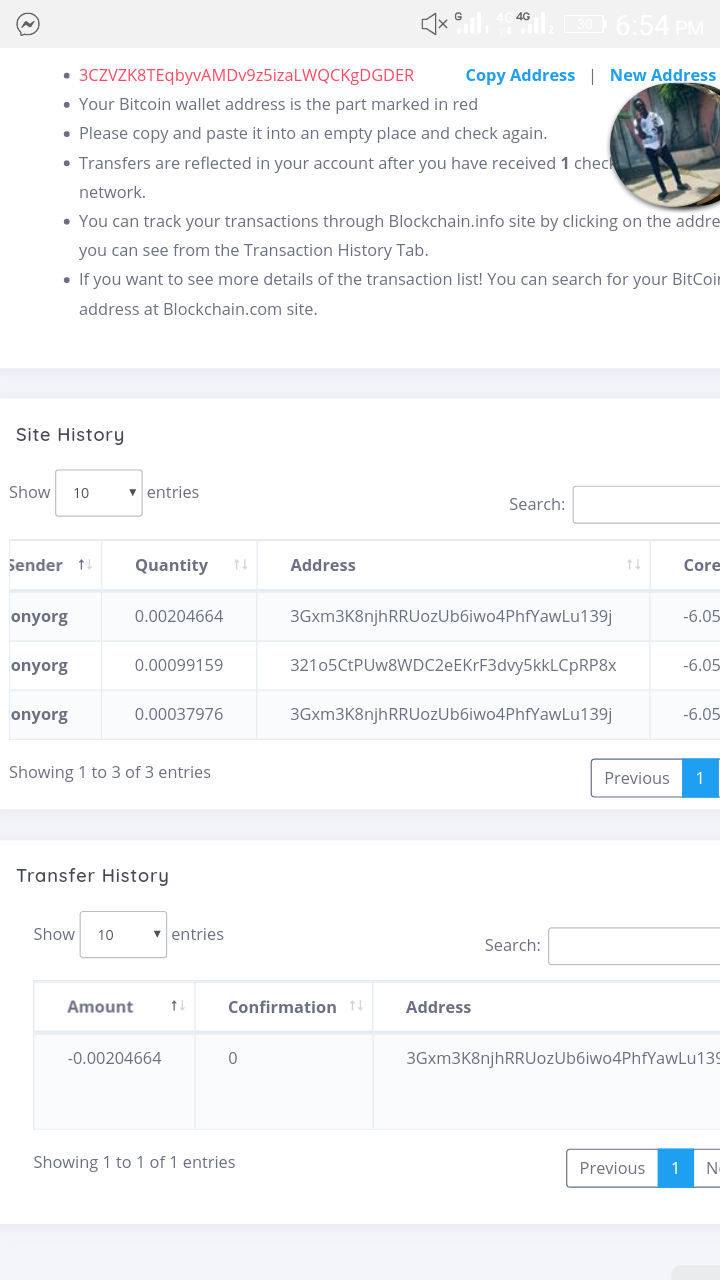Viewport: 720px width, 1280px height.
Task: Sort Transfer History by Confirmation arrows
Action: (356, 1006)
